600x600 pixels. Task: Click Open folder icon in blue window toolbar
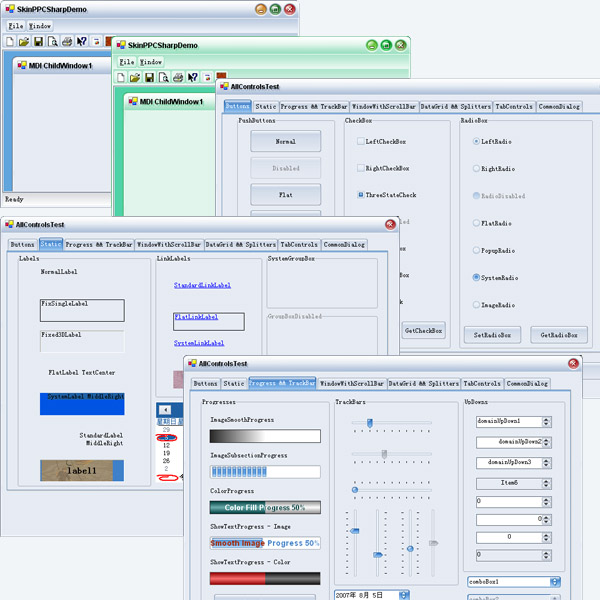tap(24, 42)
